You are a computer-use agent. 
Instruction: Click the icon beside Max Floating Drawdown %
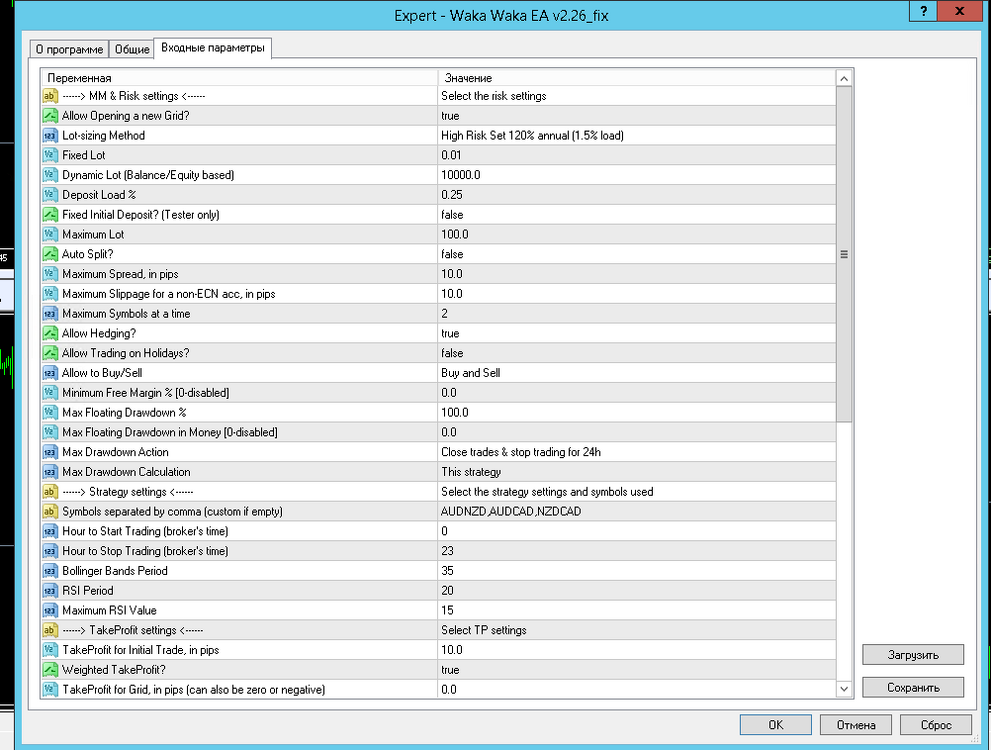pos(50,413)
